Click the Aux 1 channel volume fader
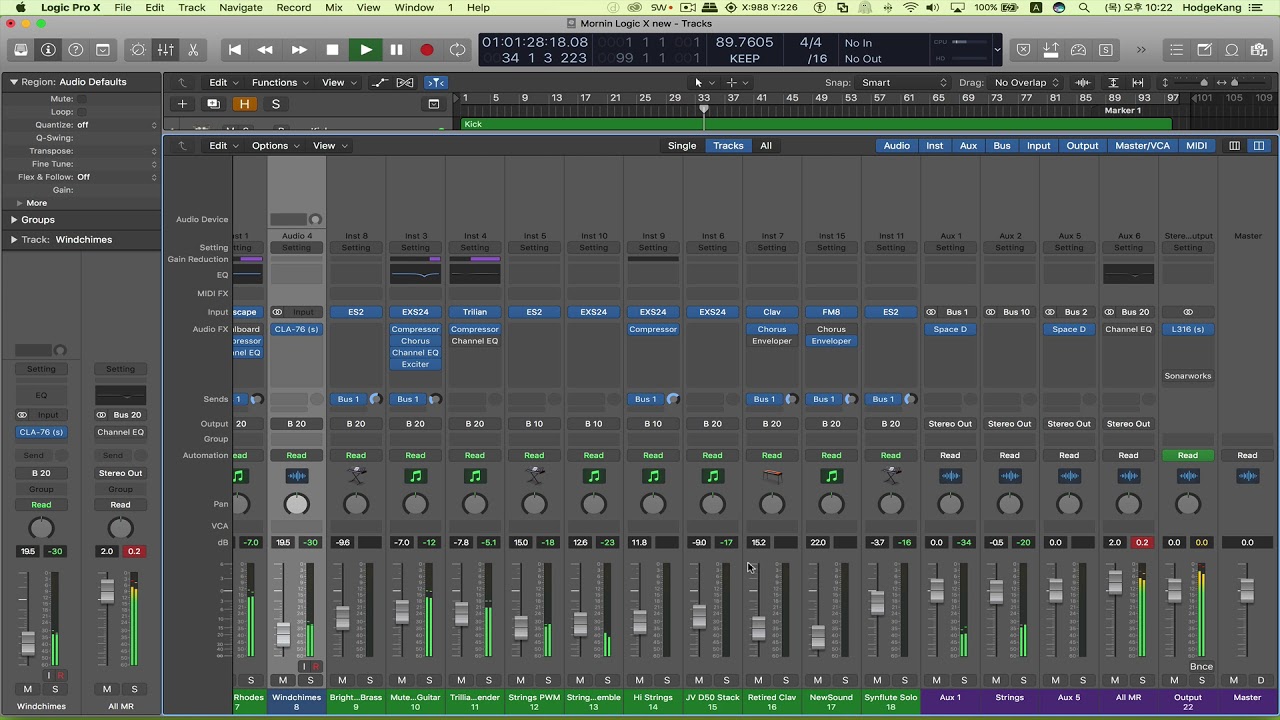1280x720 pixels. click(x=937, y=591)
